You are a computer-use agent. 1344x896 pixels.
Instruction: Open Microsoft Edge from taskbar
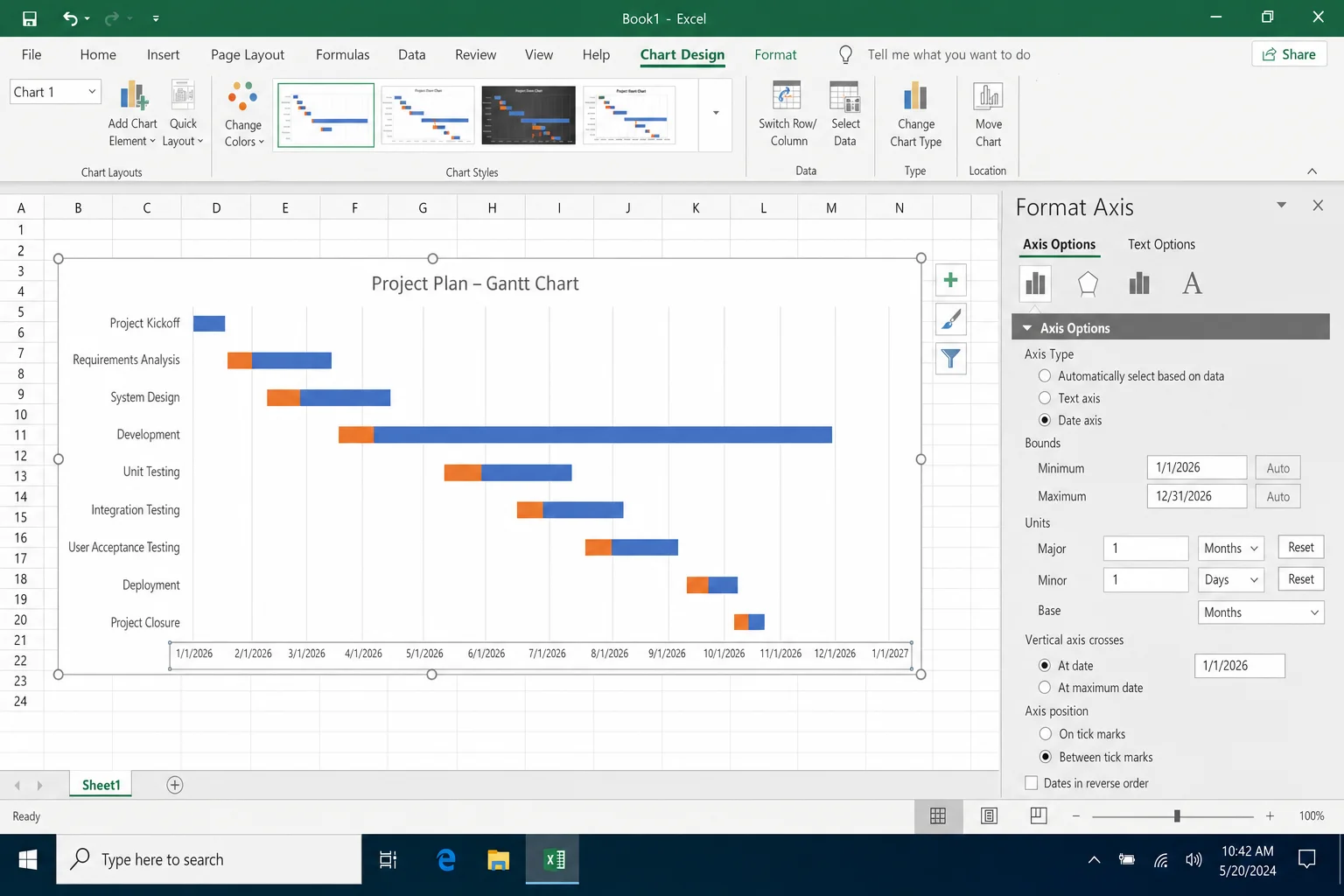coord(446,860)
